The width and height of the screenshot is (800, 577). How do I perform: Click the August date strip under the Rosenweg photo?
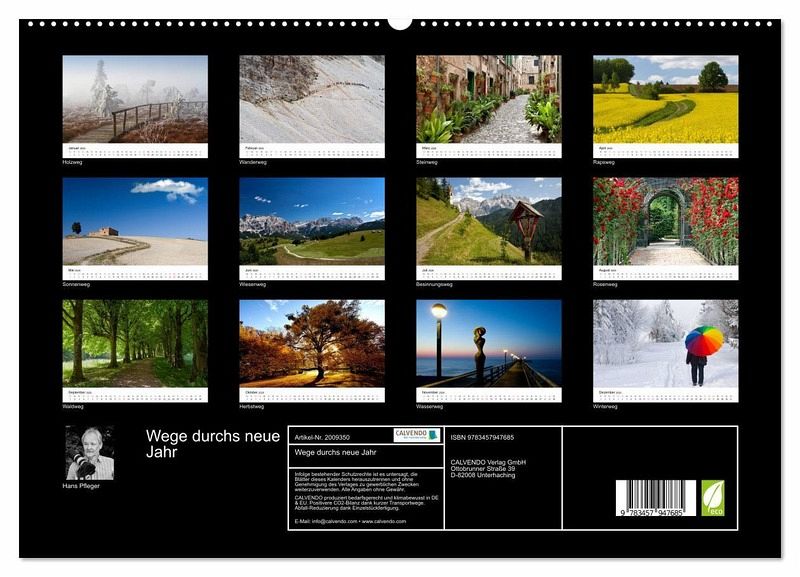tap(665, 272)
